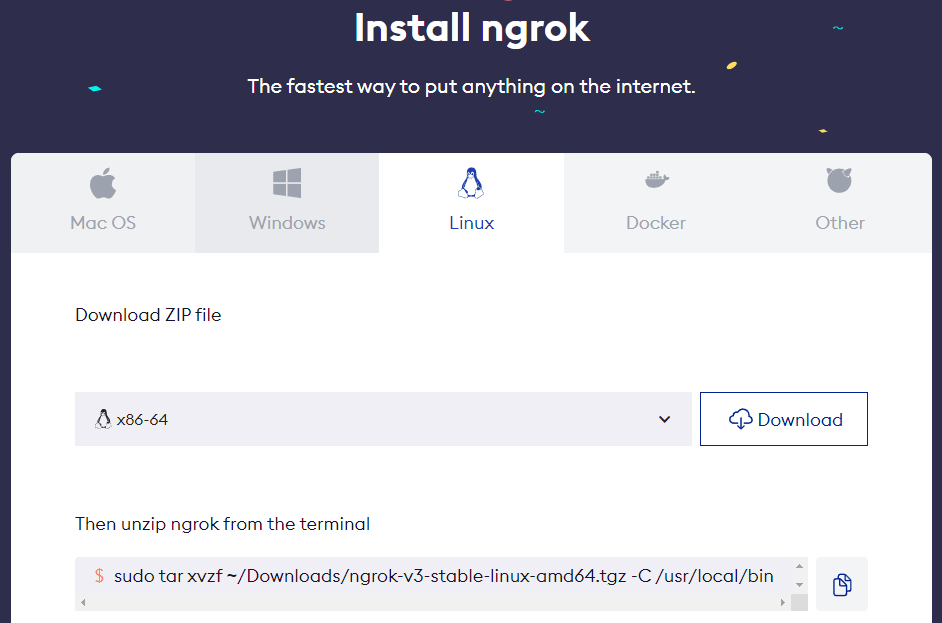
Task: Click the Windows logo icon
Action: tap(287, 183)
